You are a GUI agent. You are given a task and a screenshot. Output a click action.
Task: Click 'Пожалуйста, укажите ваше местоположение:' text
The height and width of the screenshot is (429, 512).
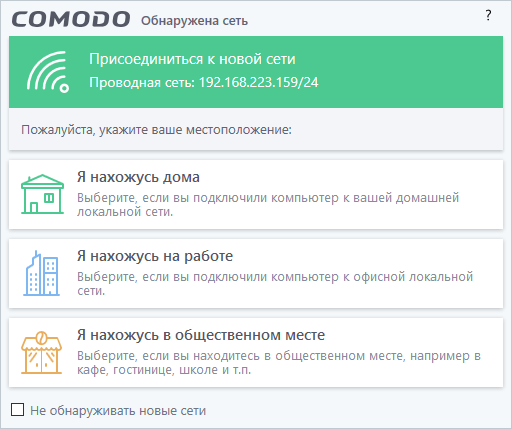point(156,129)
